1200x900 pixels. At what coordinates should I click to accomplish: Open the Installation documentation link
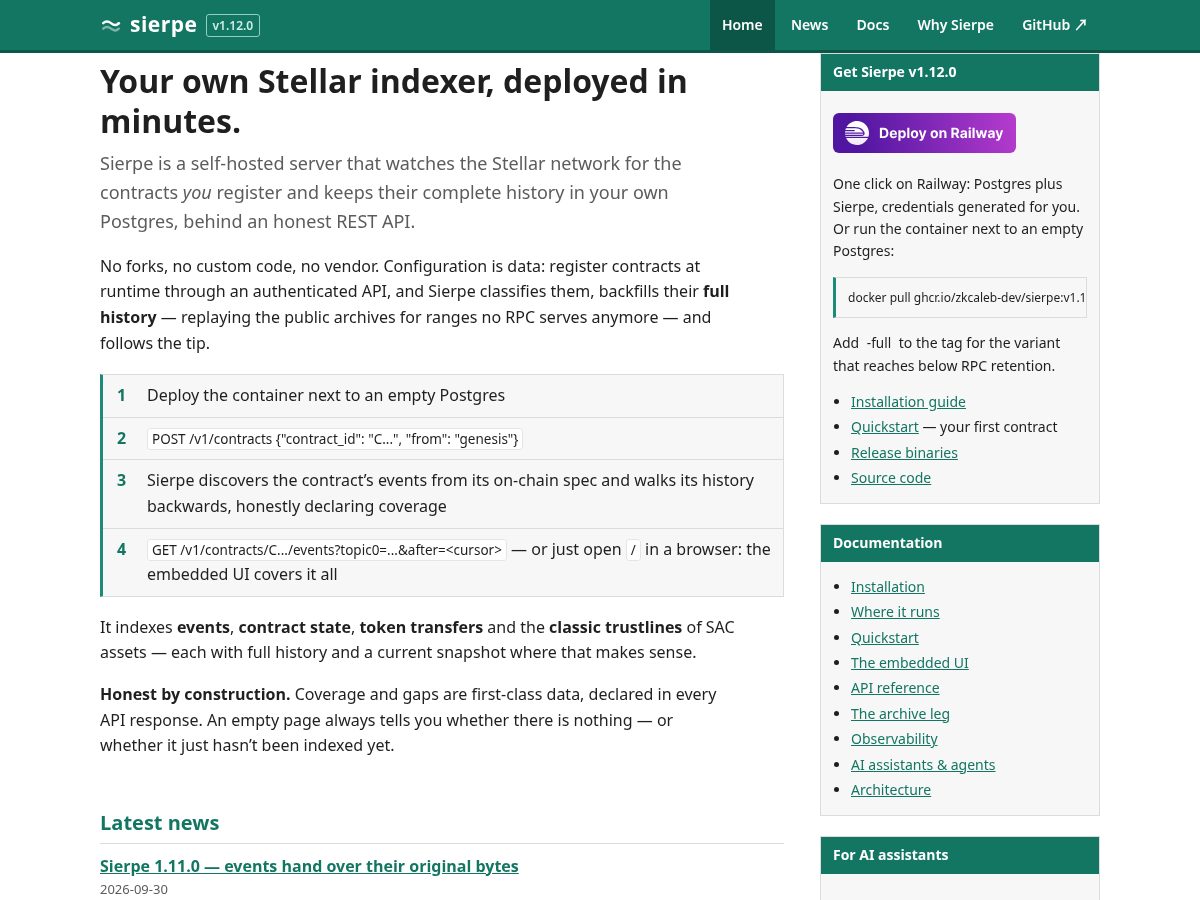click(x=888, y=587)
